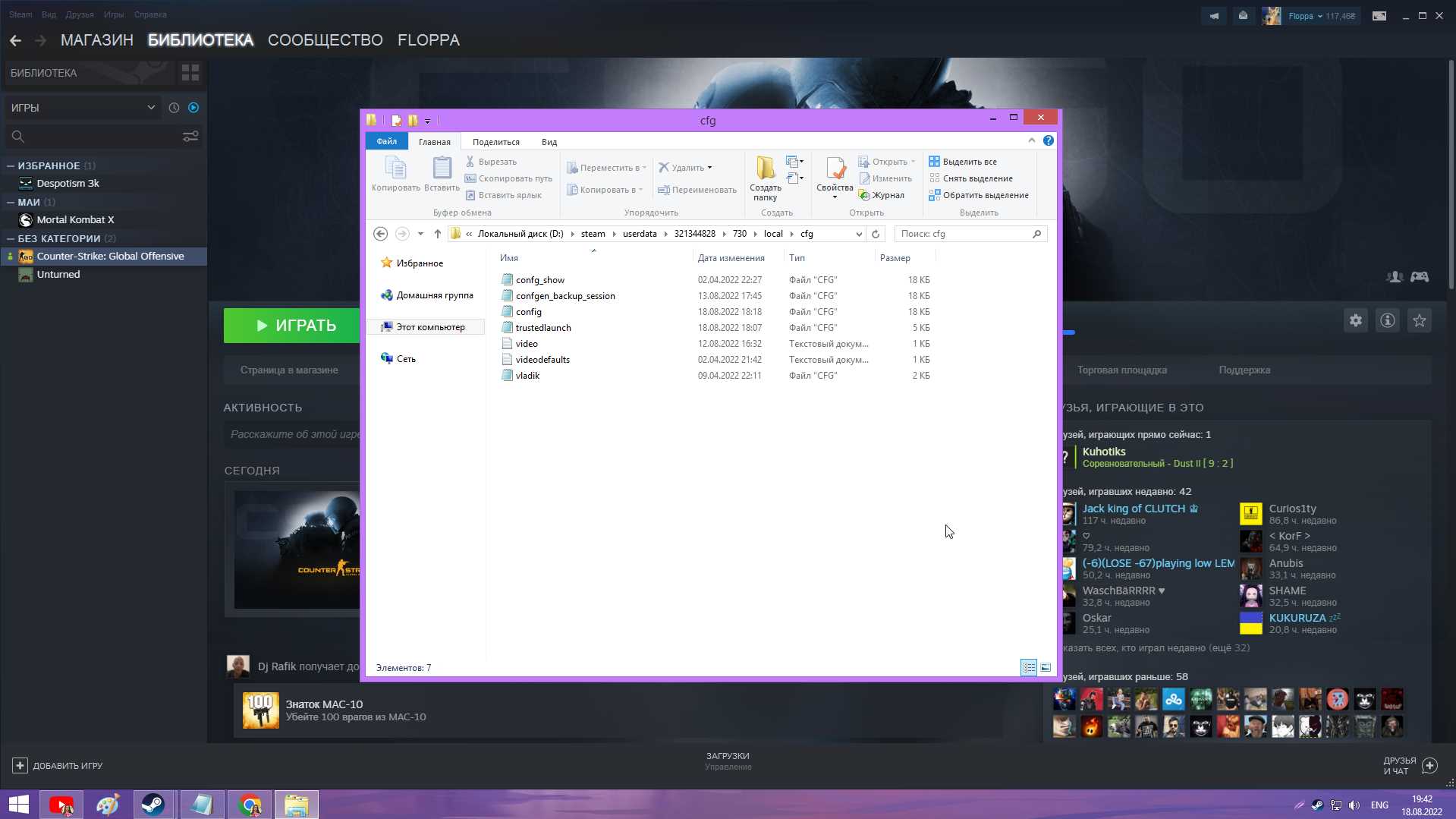Click the favorite star icon
The image size is (1456, 819).
click(1420, 321)
